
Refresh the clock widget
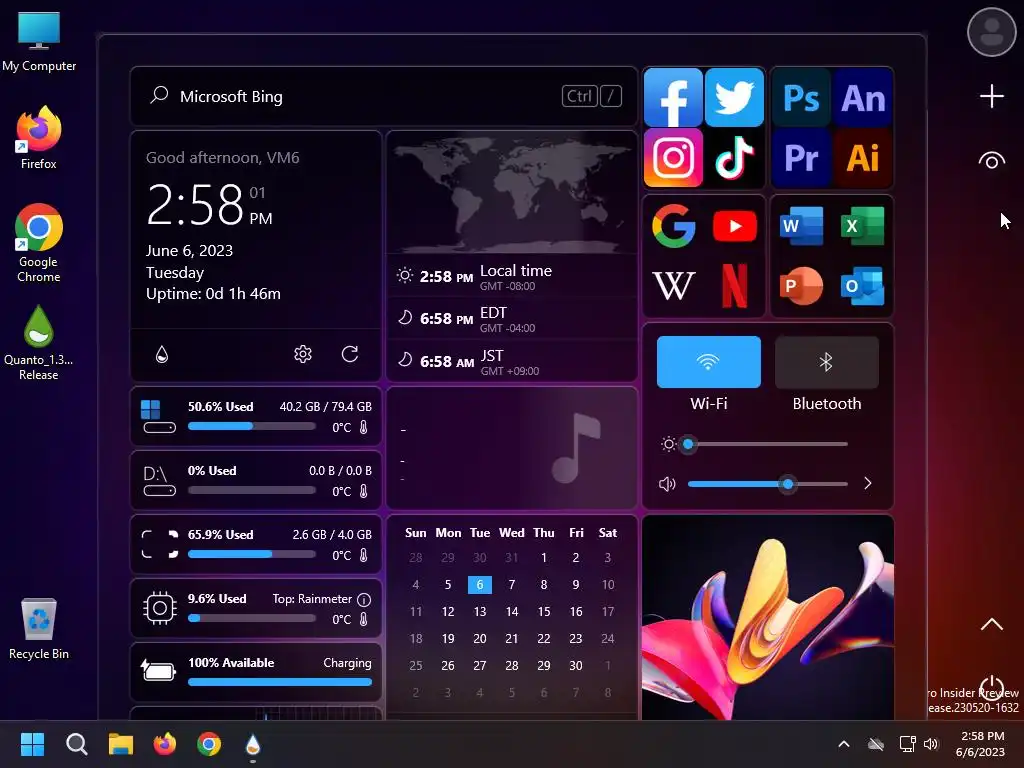coord(350,354)
